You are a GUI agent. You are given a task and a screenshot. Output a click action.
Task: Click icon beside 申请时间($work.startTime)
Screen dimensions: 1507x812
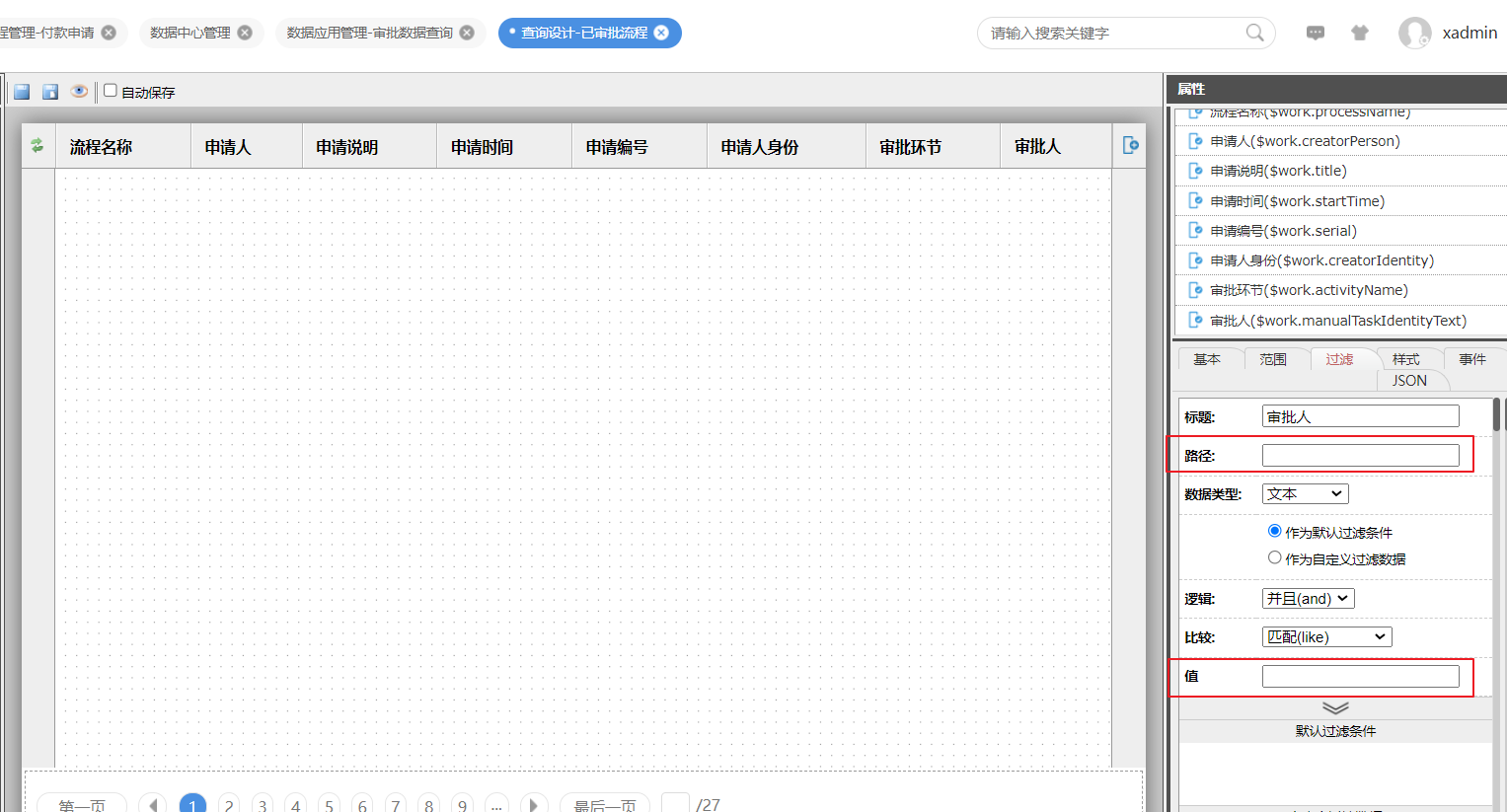[1196, 201]
